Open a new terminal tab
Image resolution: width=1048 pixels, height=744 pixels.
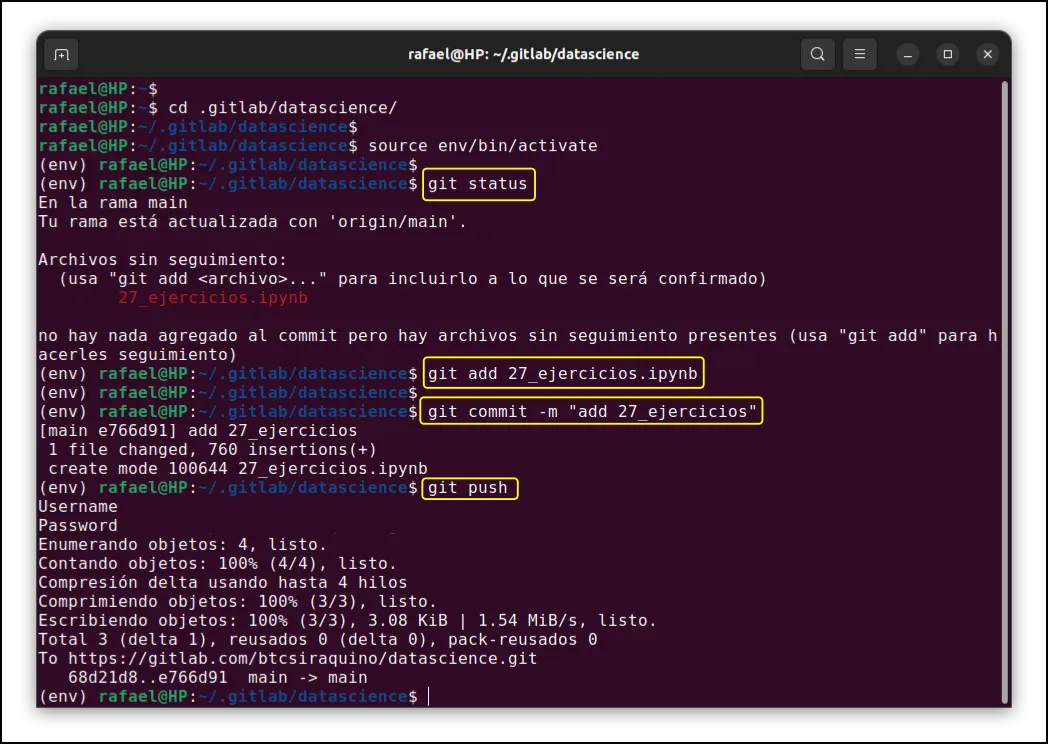tap(61, 55)
